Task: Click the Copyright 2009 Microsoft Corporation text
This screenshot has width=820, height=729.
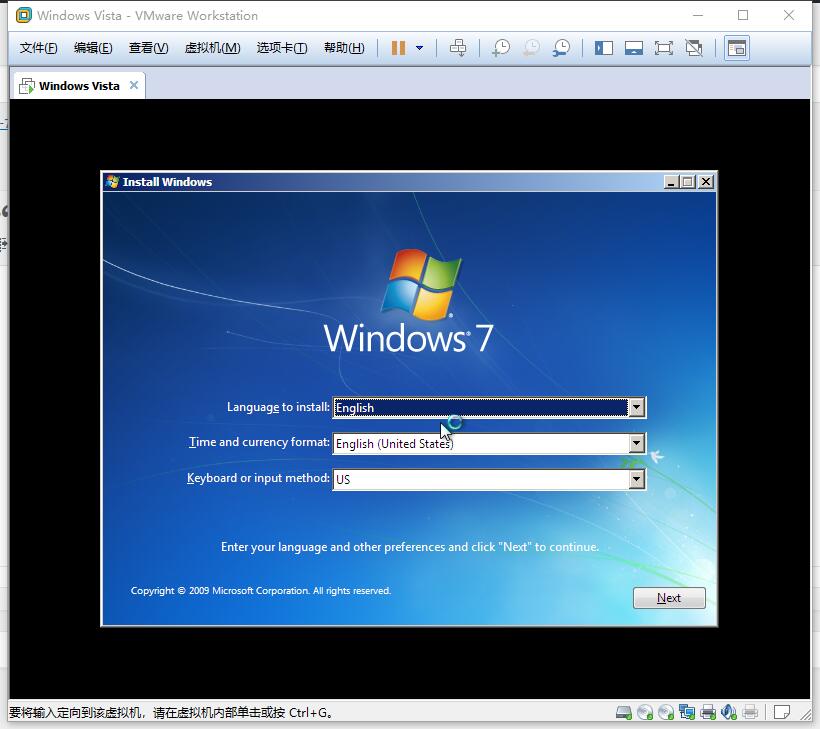Action: pos(260,590)
